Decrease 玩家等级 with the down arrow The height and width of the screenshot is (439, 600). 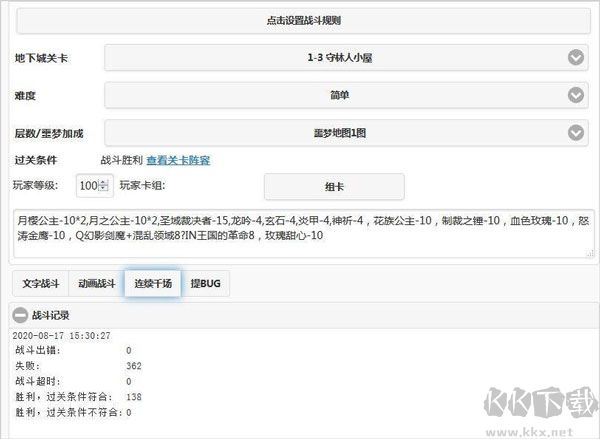click(104, 190)
